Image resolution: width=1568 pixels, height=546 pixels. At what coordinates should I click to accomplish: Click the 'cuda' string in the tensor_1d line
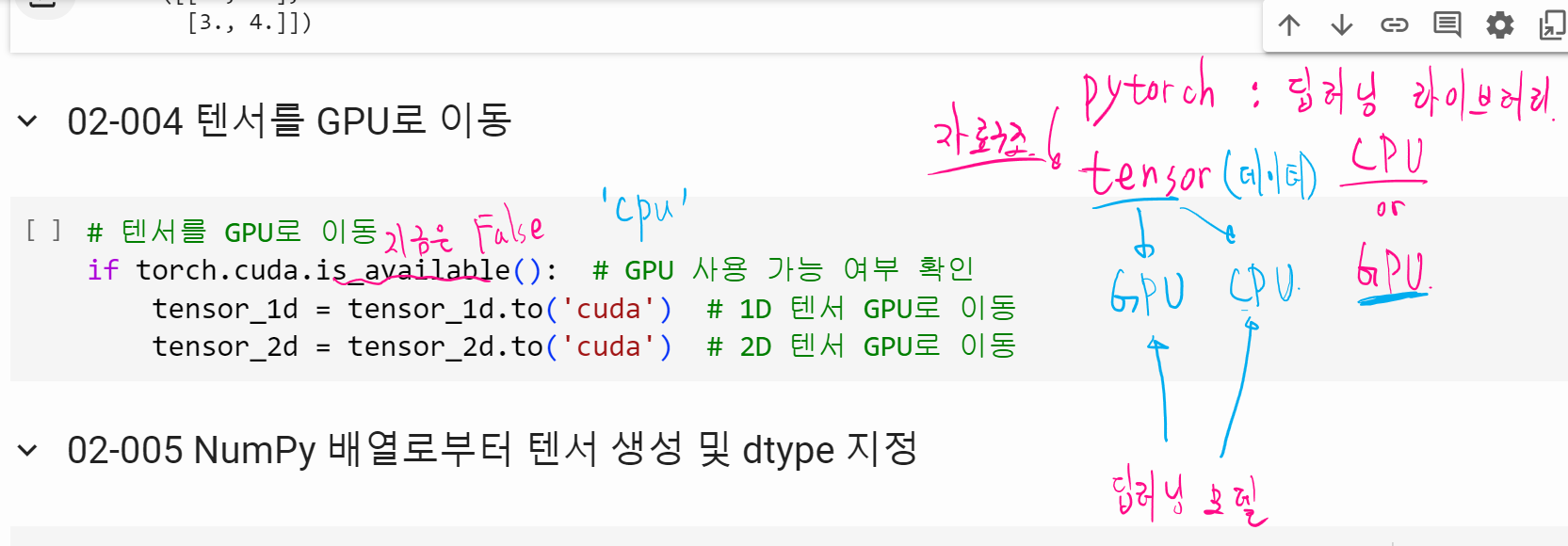click(x=608, y=309)
